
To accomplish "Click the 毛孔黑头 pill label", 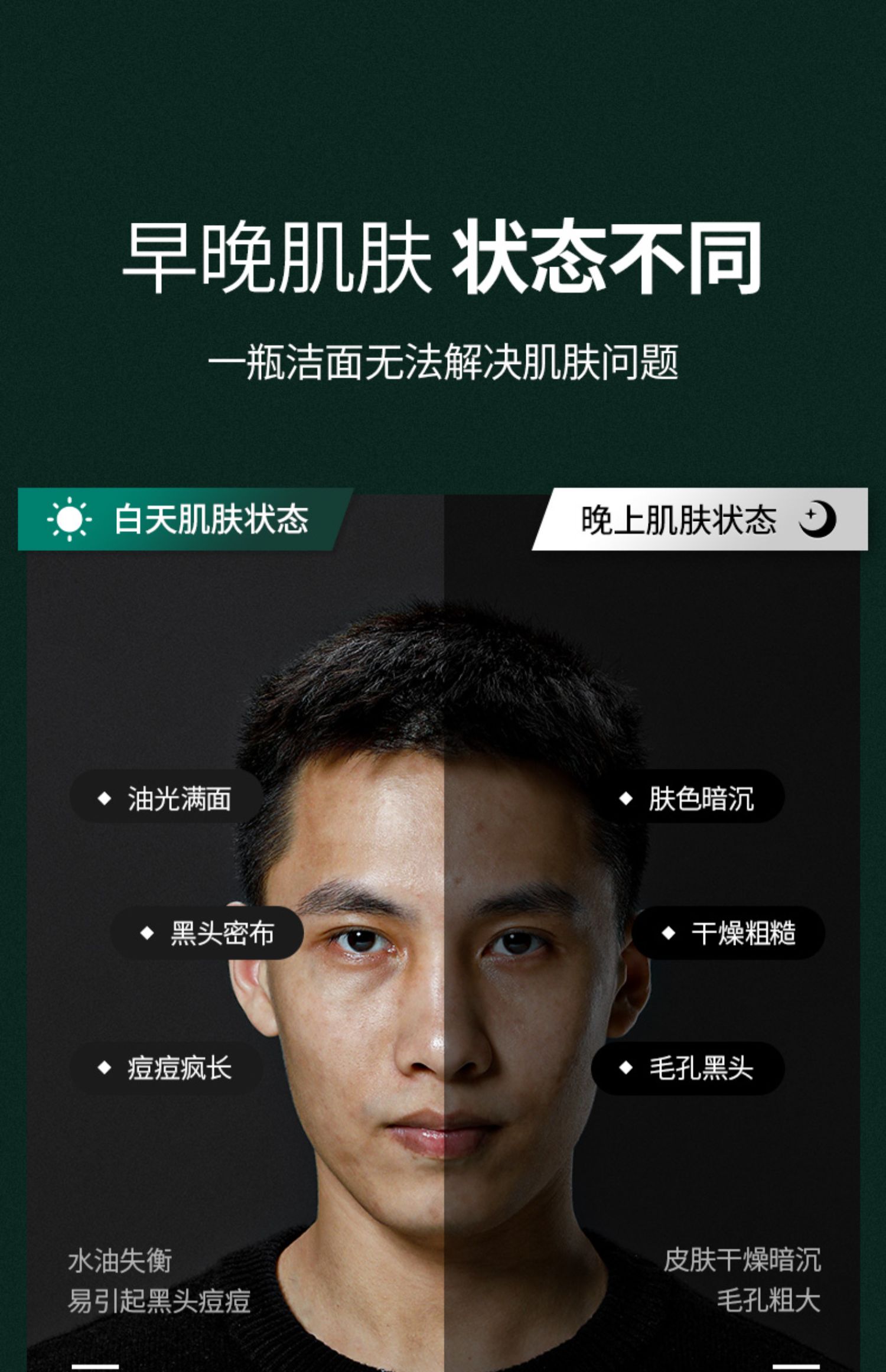I will point(701,1068).
